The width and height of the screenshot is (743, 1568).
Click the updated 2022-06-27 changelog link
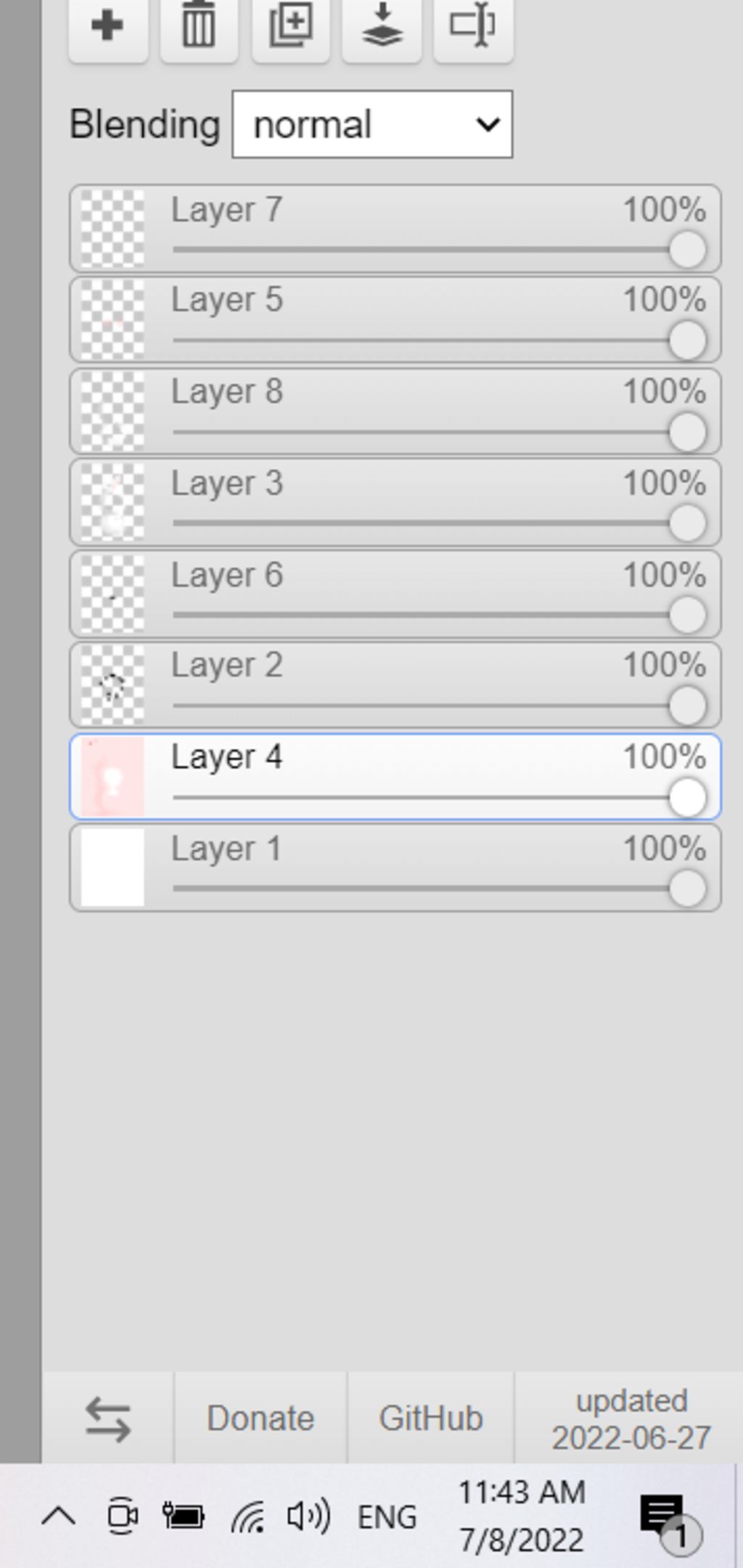631,1419
